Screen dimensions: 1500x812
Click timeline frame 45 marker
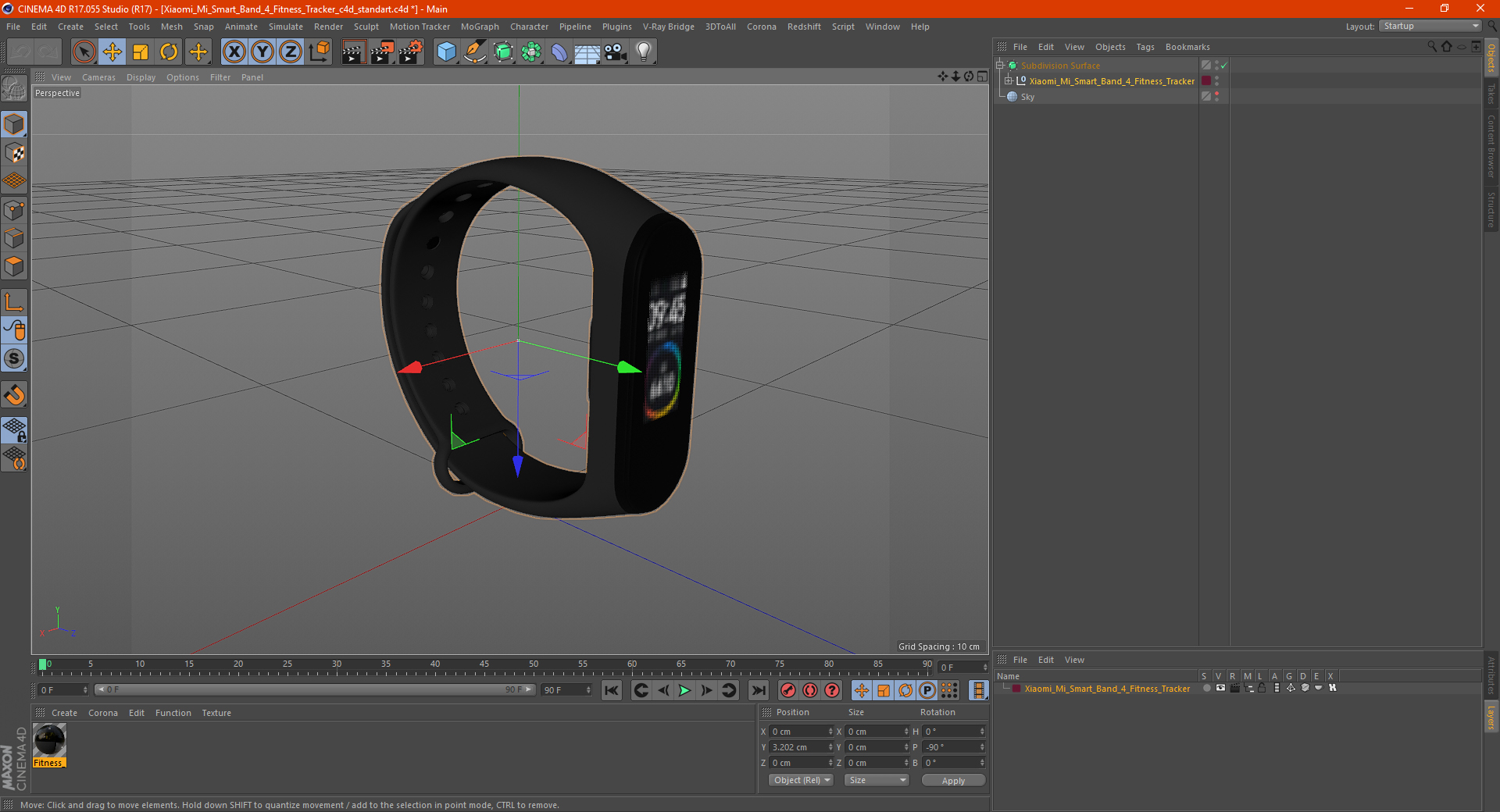point(484,666)
